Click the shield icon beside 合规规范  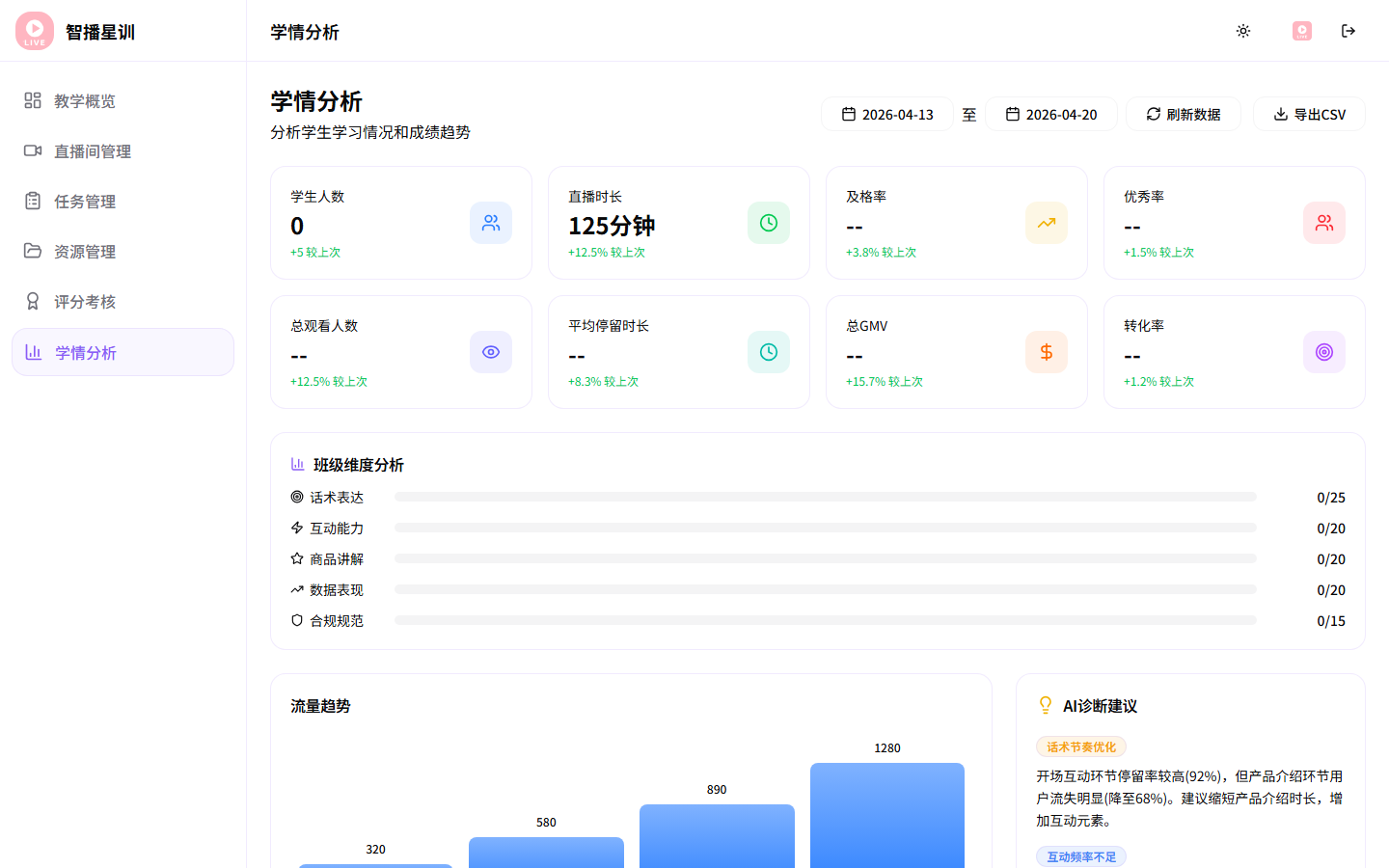[x=297, y=620]
